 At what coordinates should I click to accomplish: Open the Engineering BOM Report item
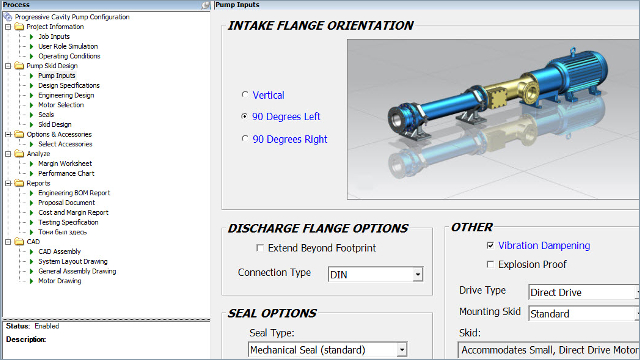[x=74, y=193]
